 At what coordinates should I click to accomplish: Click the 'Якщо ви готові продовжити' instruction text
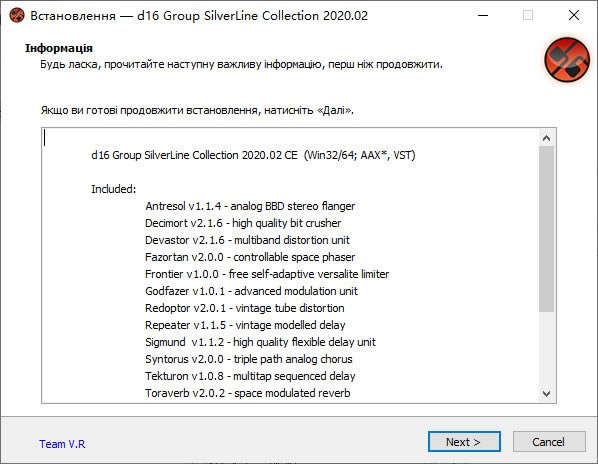click(197, 110)
